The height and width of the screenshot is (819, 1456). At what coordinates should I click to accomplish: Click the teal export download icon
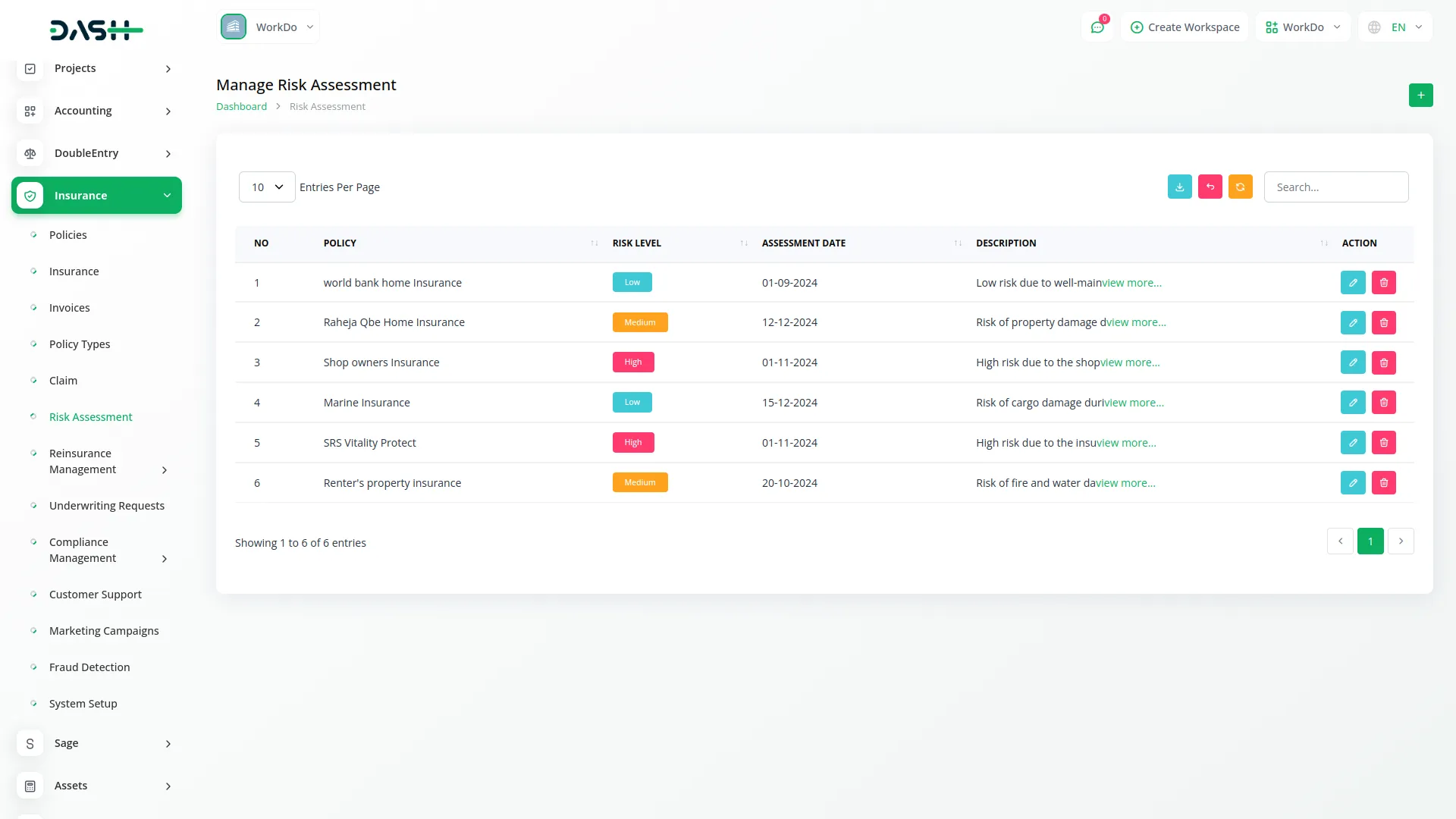[x=1179, y=187]
